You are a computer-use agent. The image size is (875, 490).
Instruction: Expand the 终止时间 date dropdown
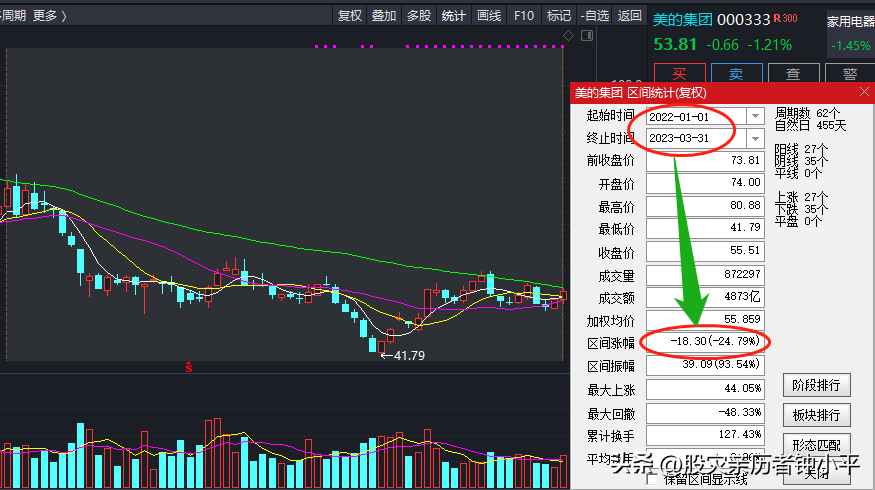click(x=755, y=138)
